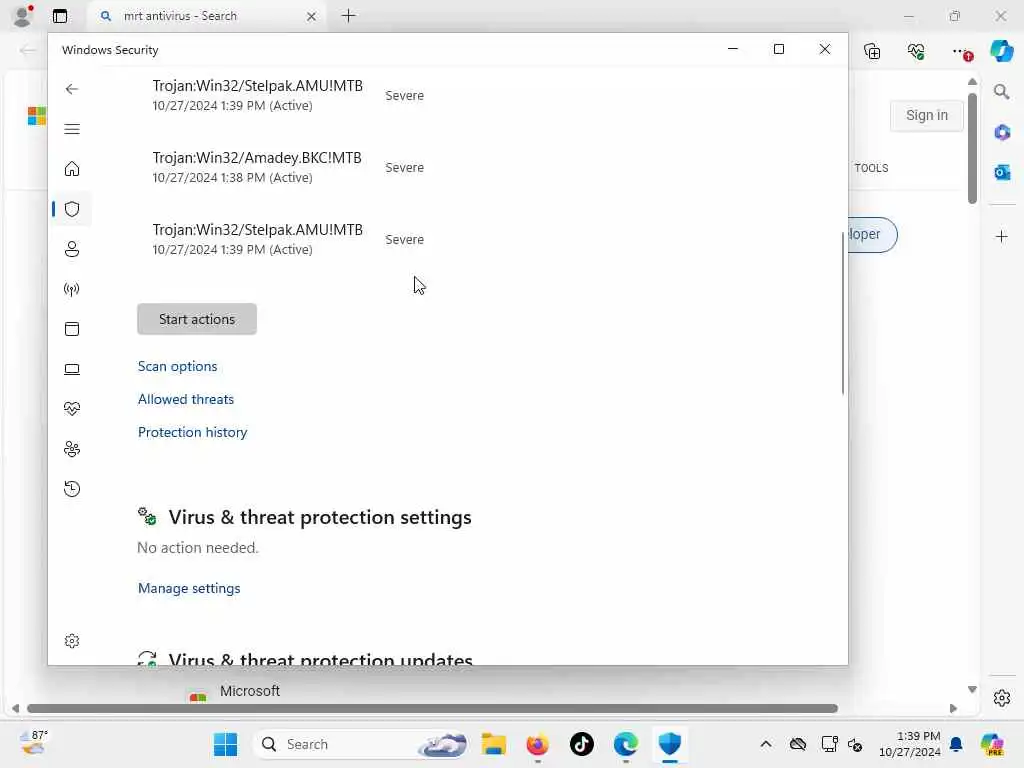
Task: Expand the hamburger navigation menu
Action: click(x=72, y=129)
